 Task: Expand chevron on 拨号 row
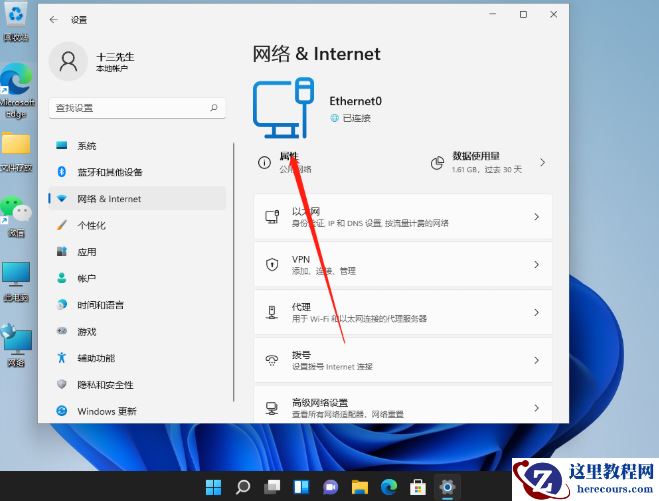pyautogui.click(x=536, y=360)
